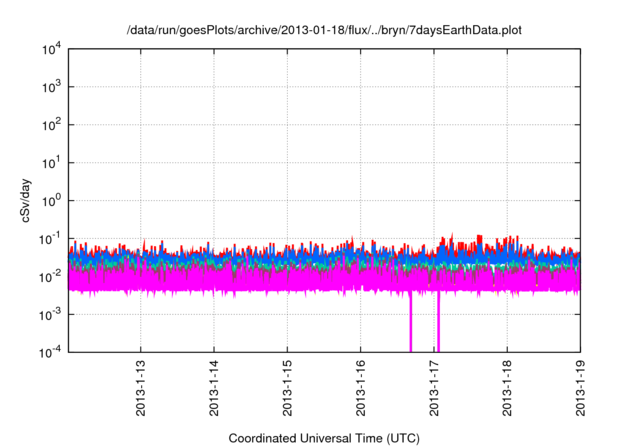The width and height of the screenshot is (640, 448).
Task: Click the 10^-2 y-axis tick label
Action: (50, 277)
